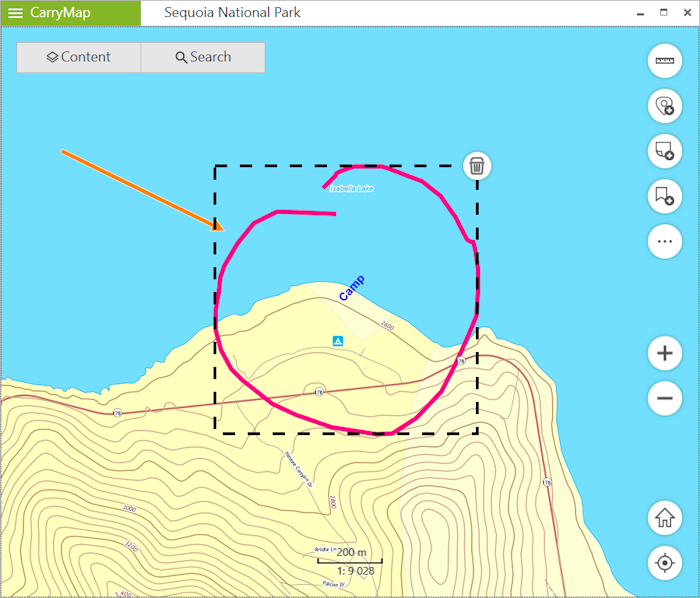Image resolution: width=700 pixels, height=598 pixels.
Task: Zoom out with the minus button
Action: click(665, 398)
